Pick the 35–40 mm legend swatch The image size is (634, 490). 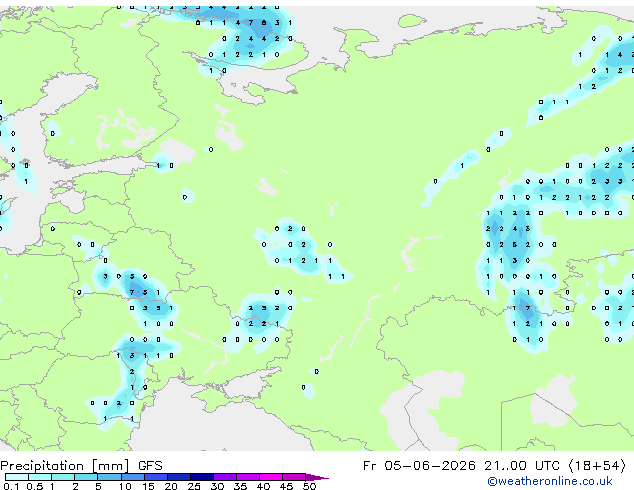tap(248, 477)
